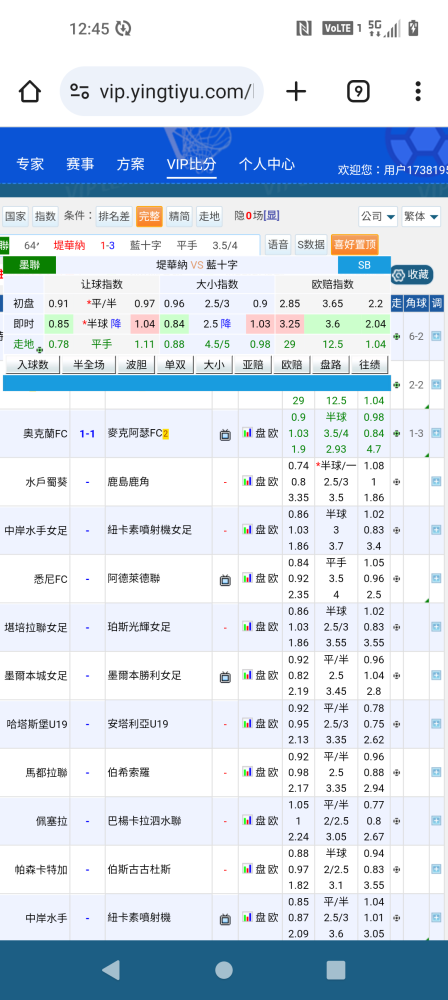Go to the 方案 plans tab

pos(130,165)
